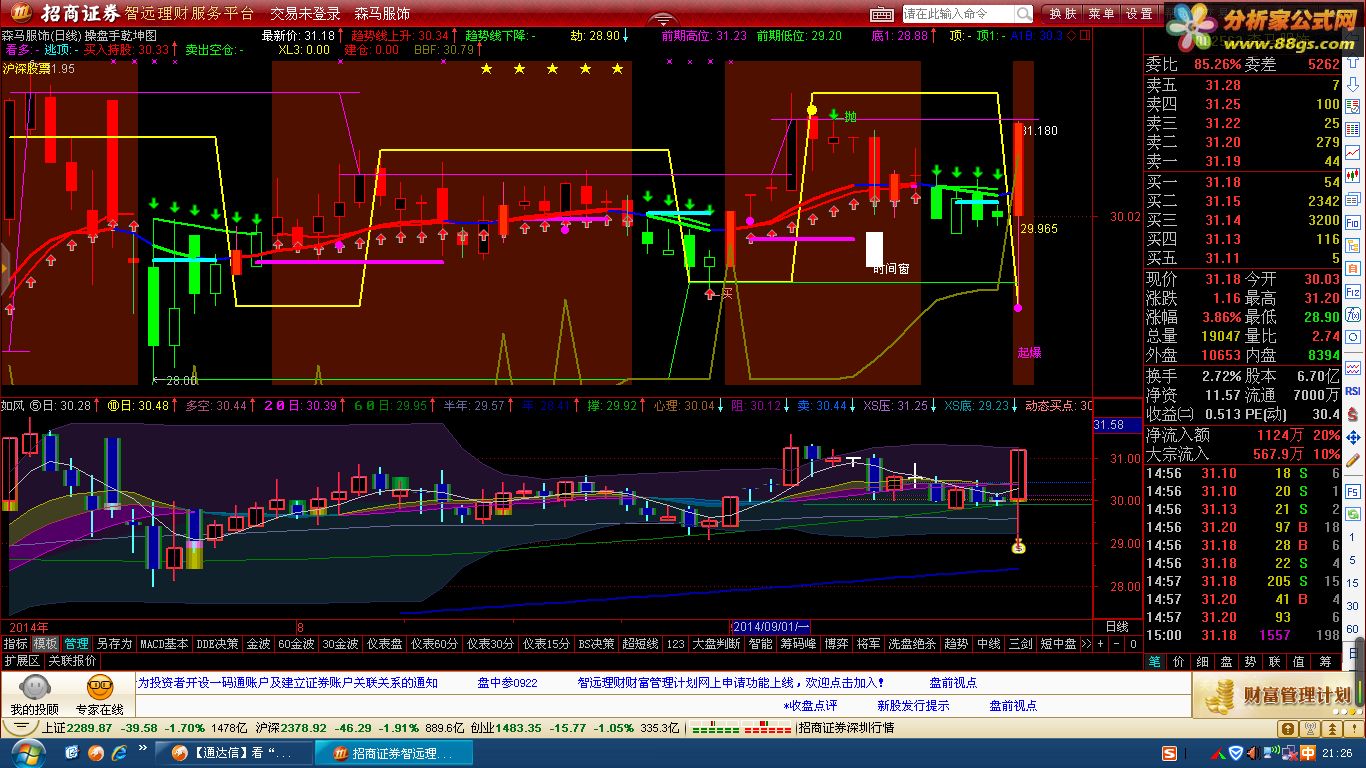This screenshot has width=1366, height=768.
Task: Click the magnifier search icon in command box
Action: click(1024, 14)
